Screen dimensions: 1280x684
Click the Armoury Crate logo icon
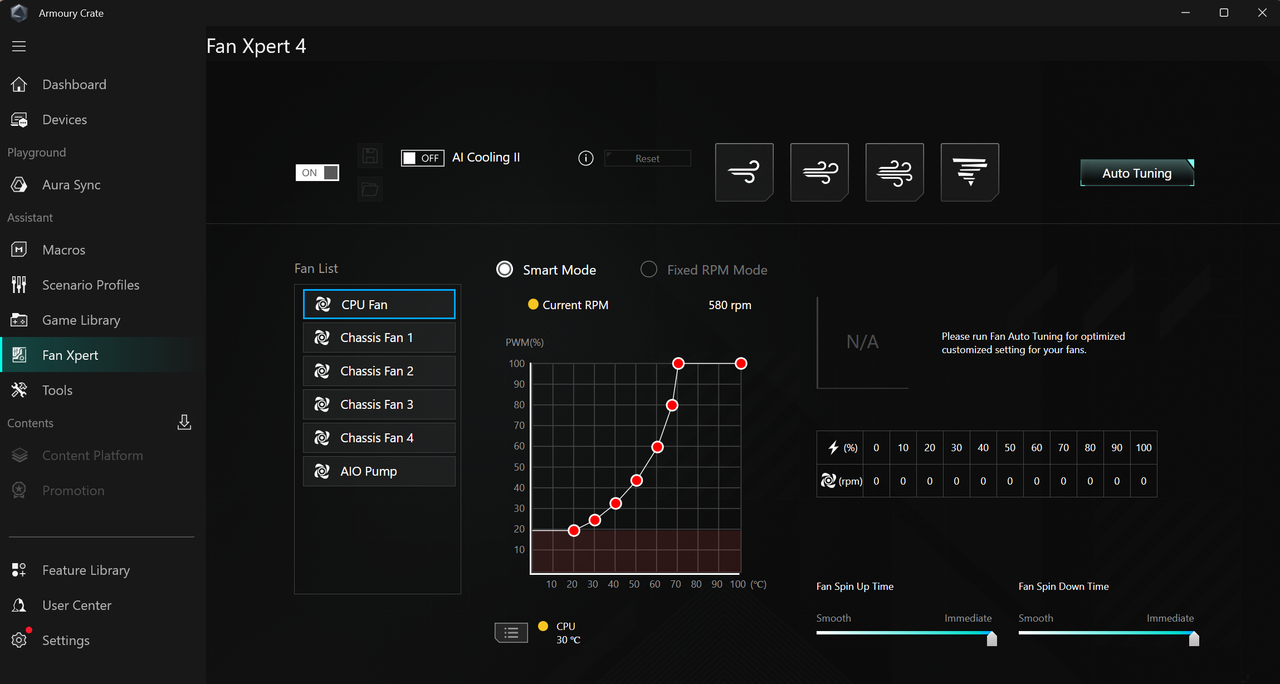18,13
